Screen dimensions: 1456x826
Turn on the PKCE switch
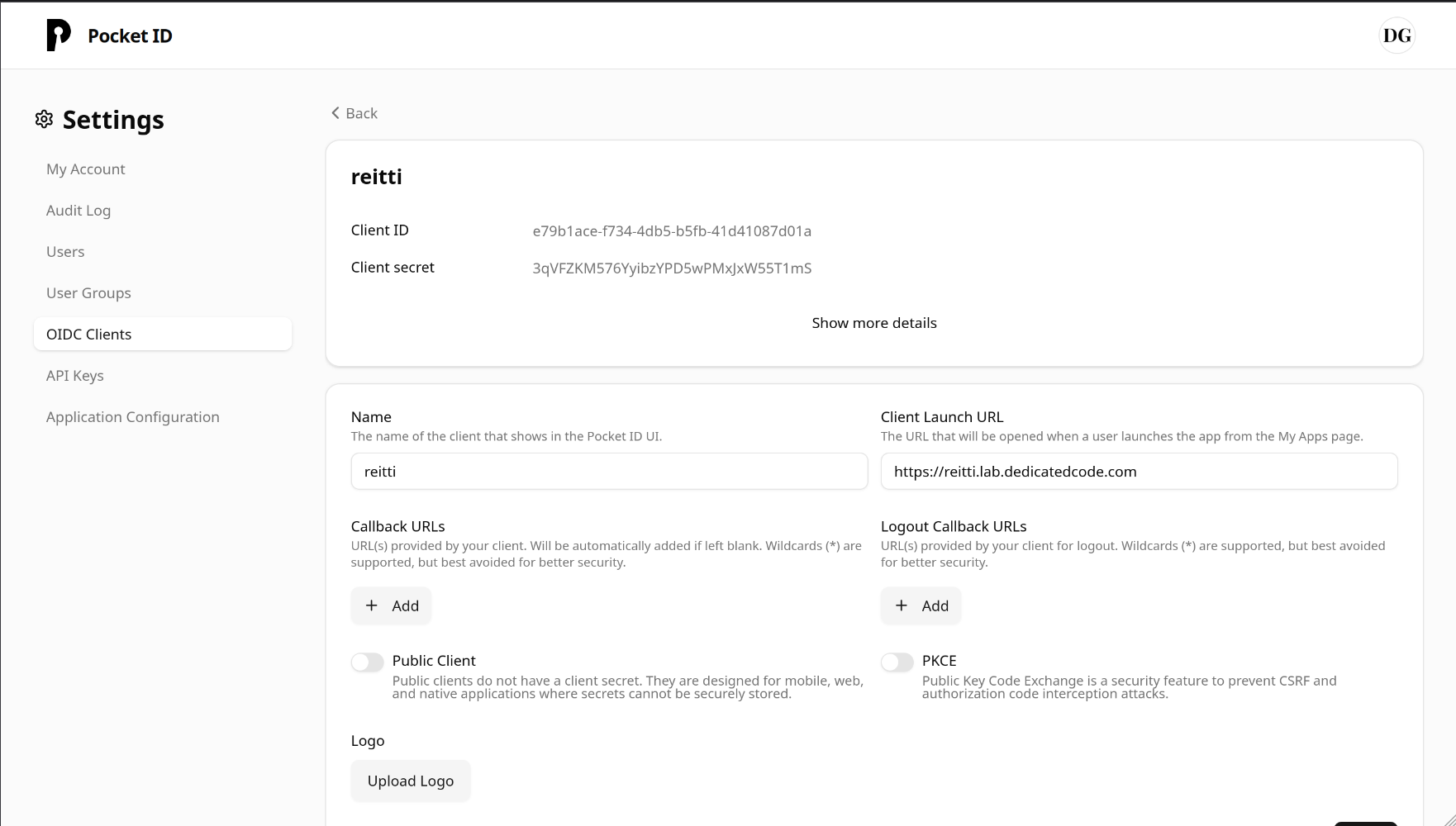[897, 662]
